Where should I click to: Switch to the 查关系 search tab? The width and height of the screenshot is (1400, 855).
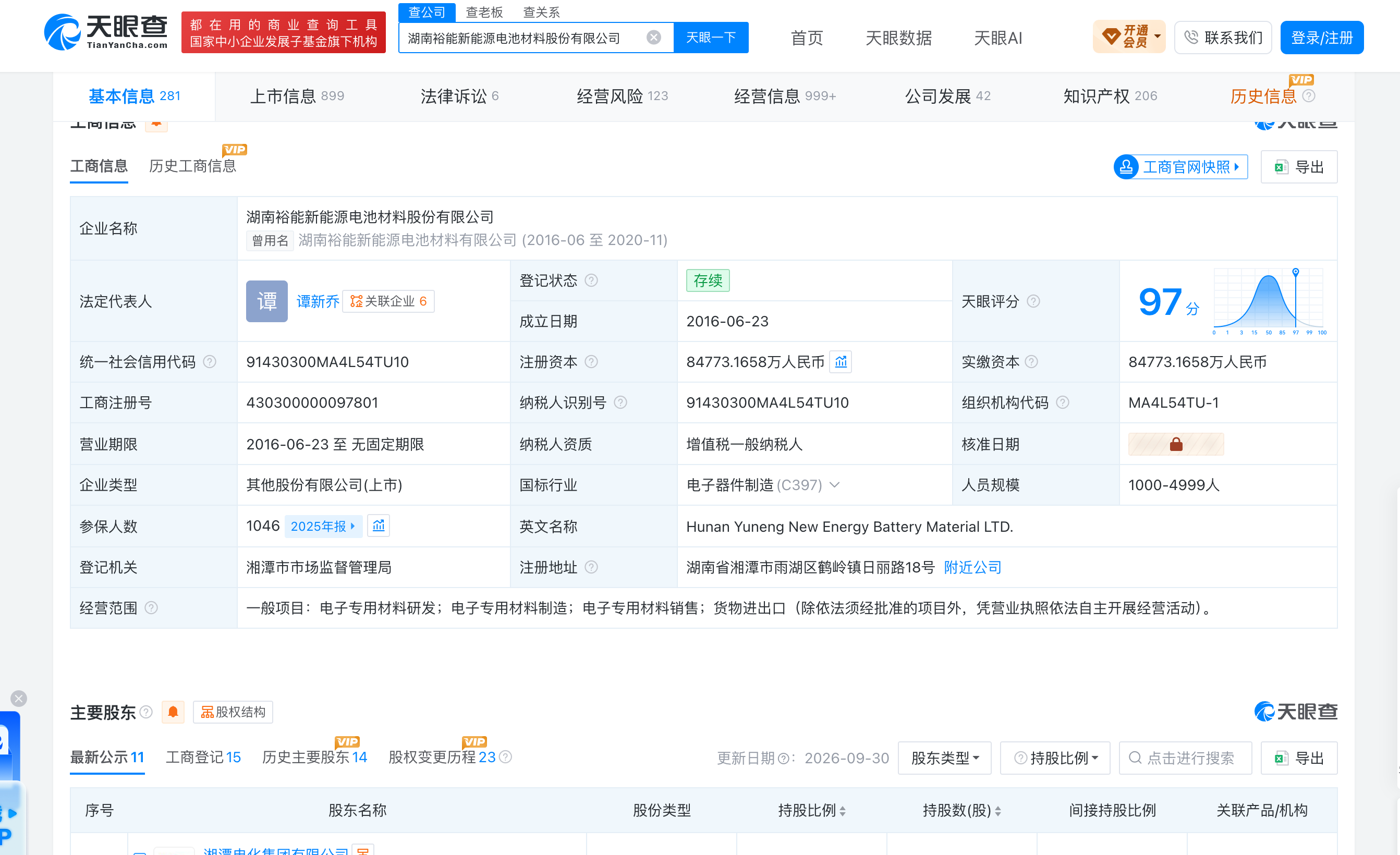click(x=541, y=12)
